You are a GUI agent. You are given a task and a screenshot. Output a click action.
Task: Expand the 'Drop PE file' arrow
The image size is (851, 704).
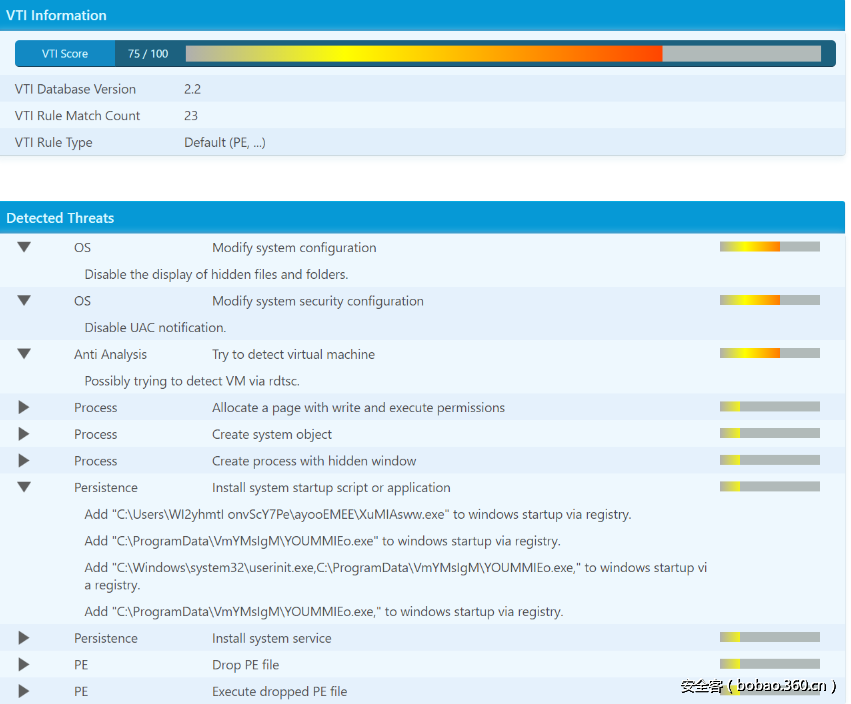24,665
